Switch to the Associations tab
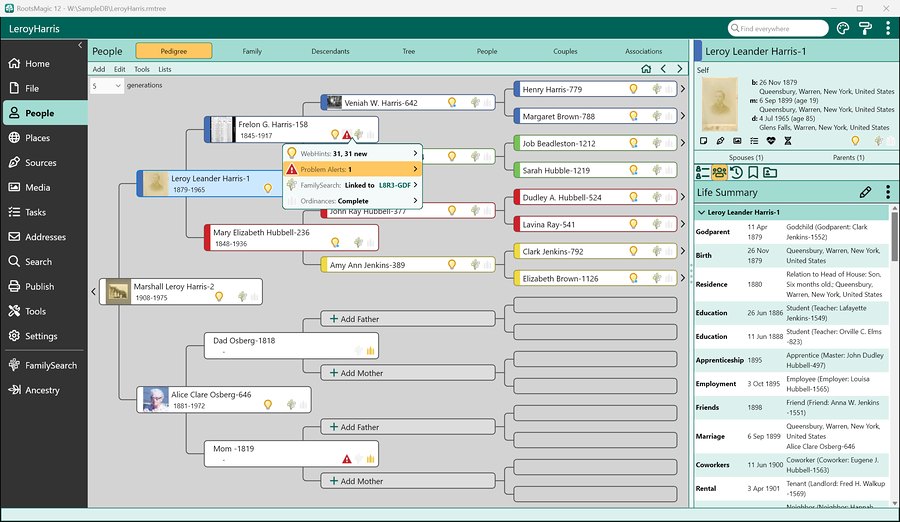900x522 pixels. 643,51
